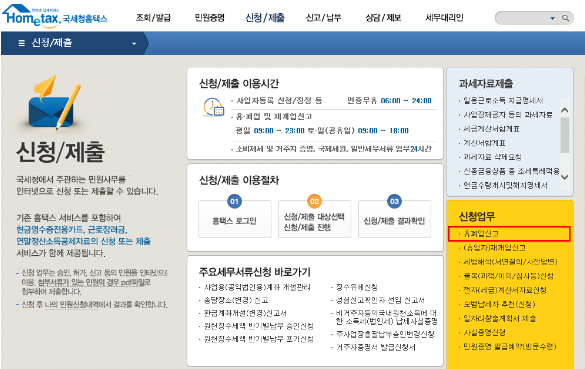This screenshot has width=585, height=369.
Task: Click the 주요세무서류신청 바로가기 heading
Action: [254, 272]
